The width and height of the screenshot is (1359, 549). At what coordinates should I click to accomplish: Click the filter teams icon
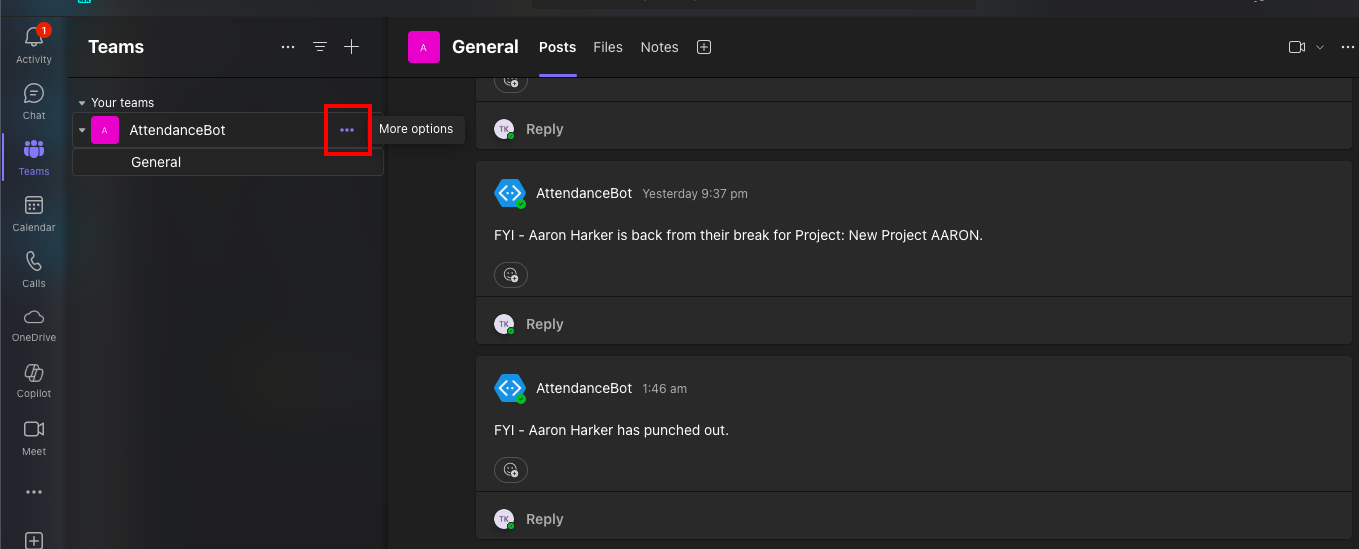[x=320, y=47]
